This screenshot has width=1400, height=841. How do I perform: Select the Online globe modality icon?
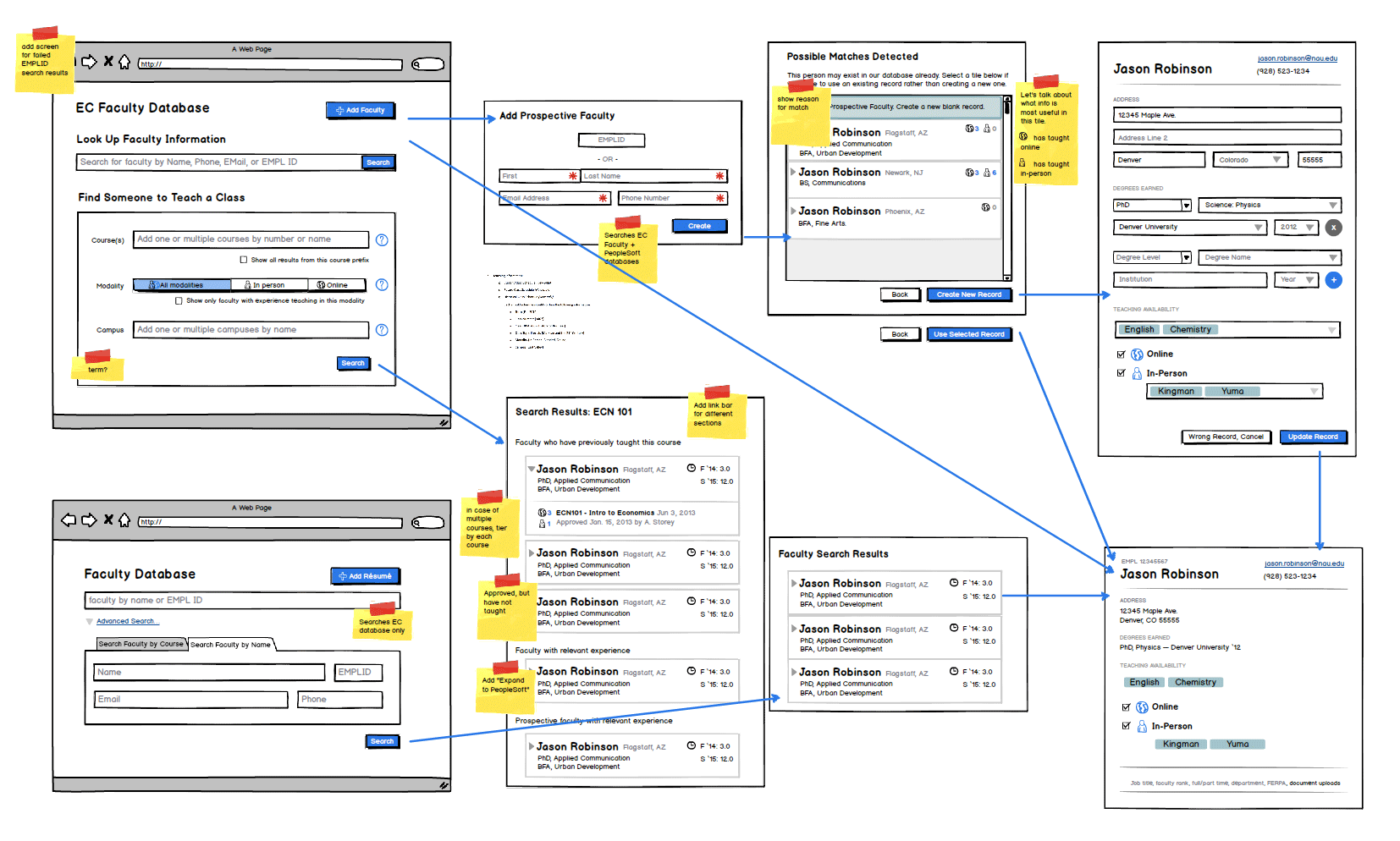[321, 285]
